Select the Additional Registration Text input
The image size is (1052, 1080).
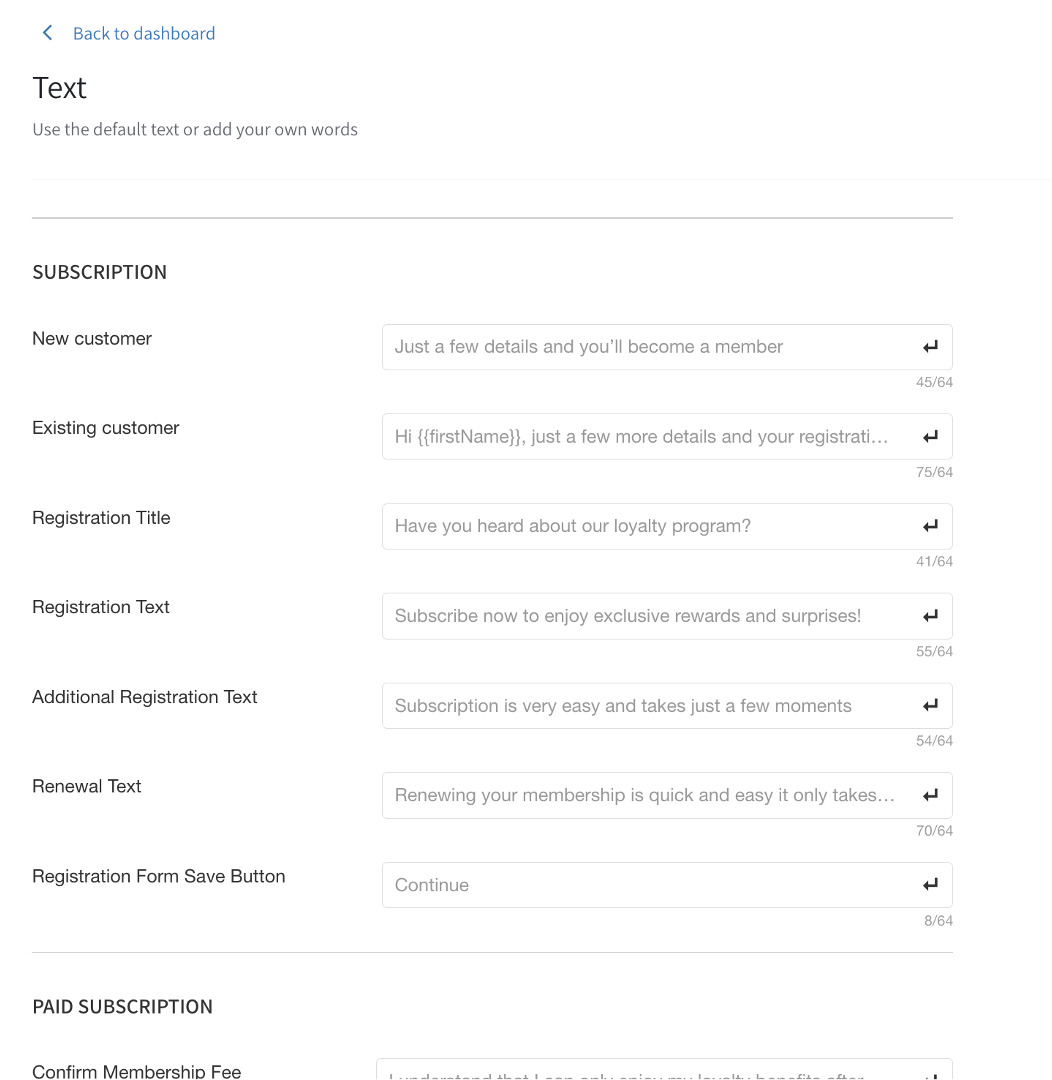[x=640, y=706]
